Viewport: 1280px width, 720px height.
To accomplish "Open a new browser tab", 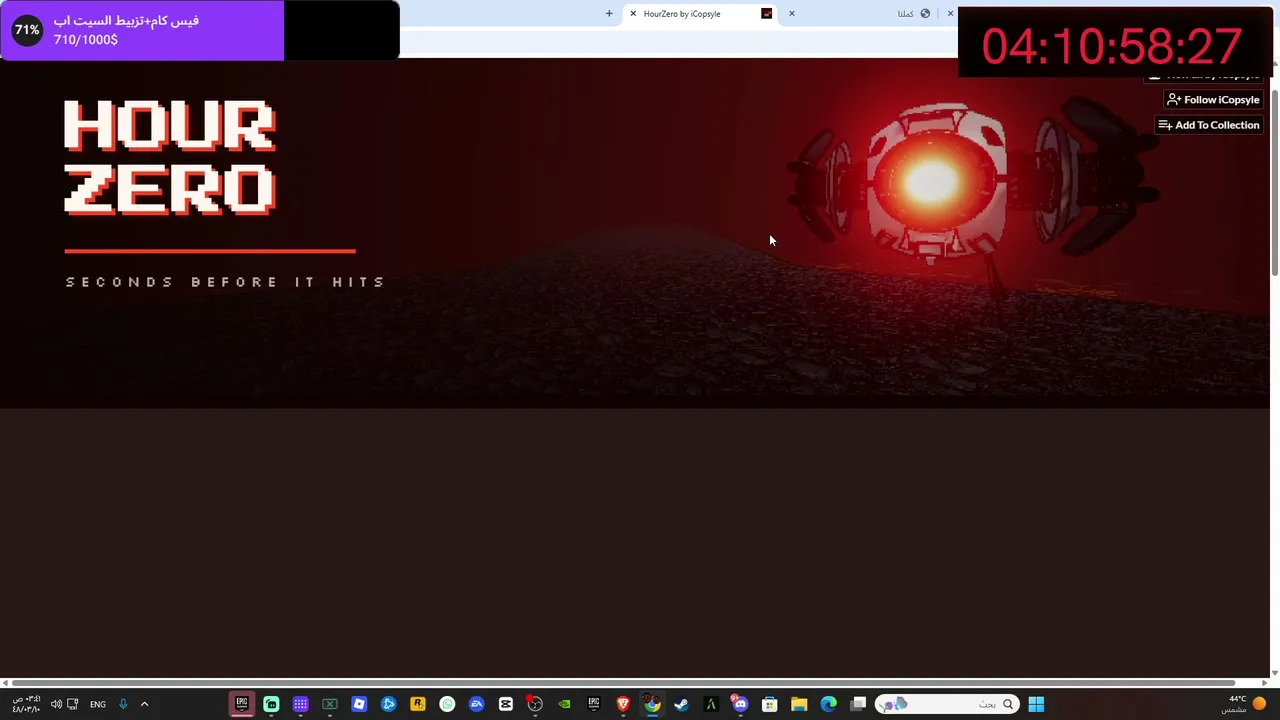I will coord(609,13).
